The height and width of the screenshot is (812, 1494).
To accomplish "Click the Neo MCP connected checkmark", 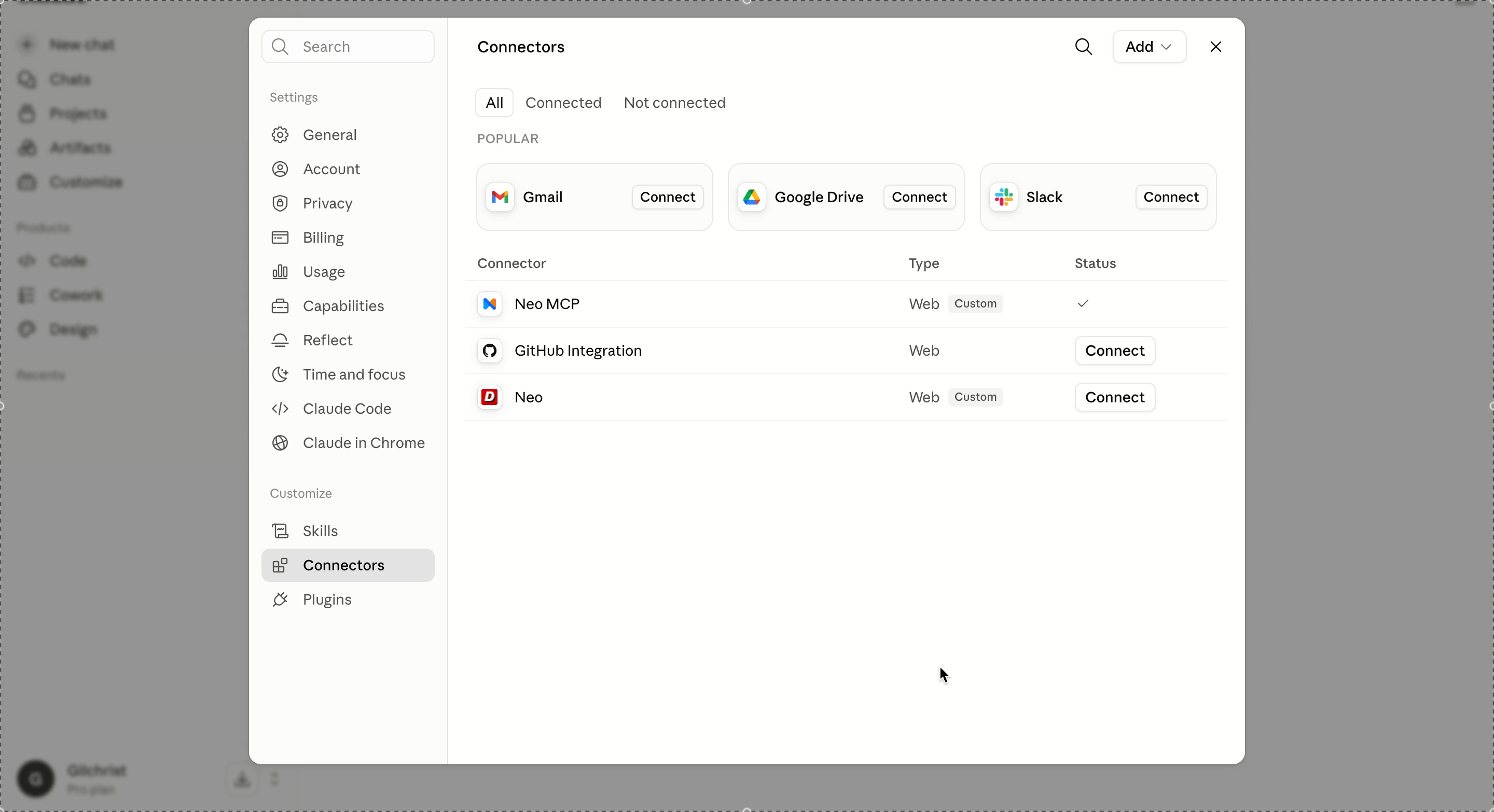I will click(x=1083, y=304).
